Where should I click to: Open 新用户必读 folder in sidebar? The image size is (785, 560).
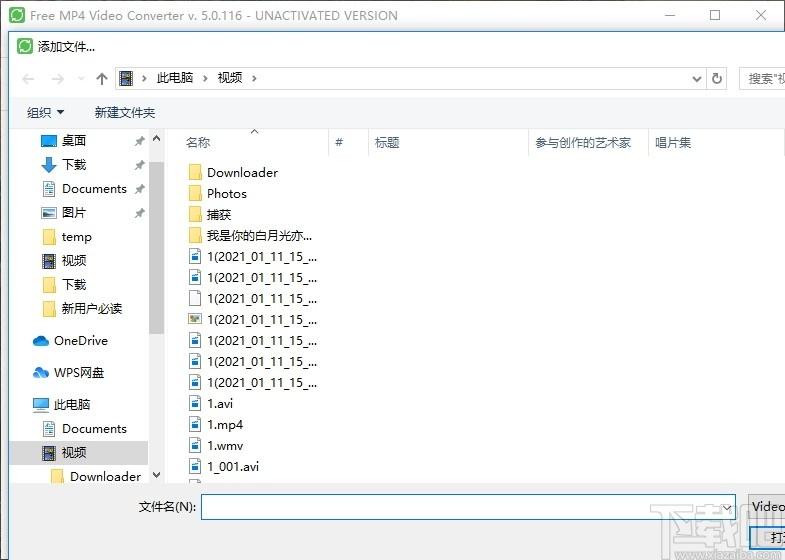point(92,309)
